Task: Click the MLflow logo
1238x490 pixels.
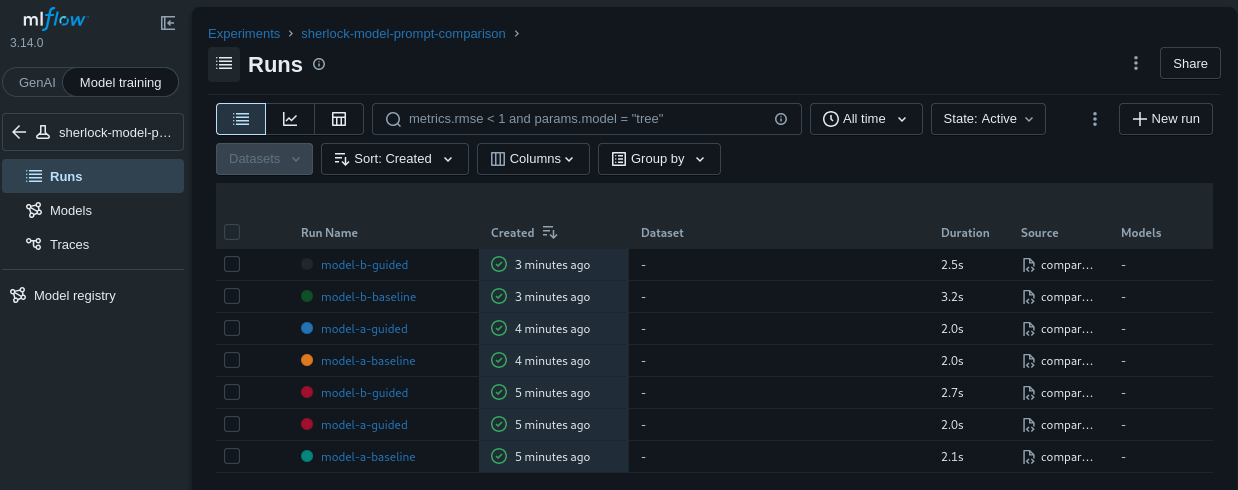Action: point(56,18)
